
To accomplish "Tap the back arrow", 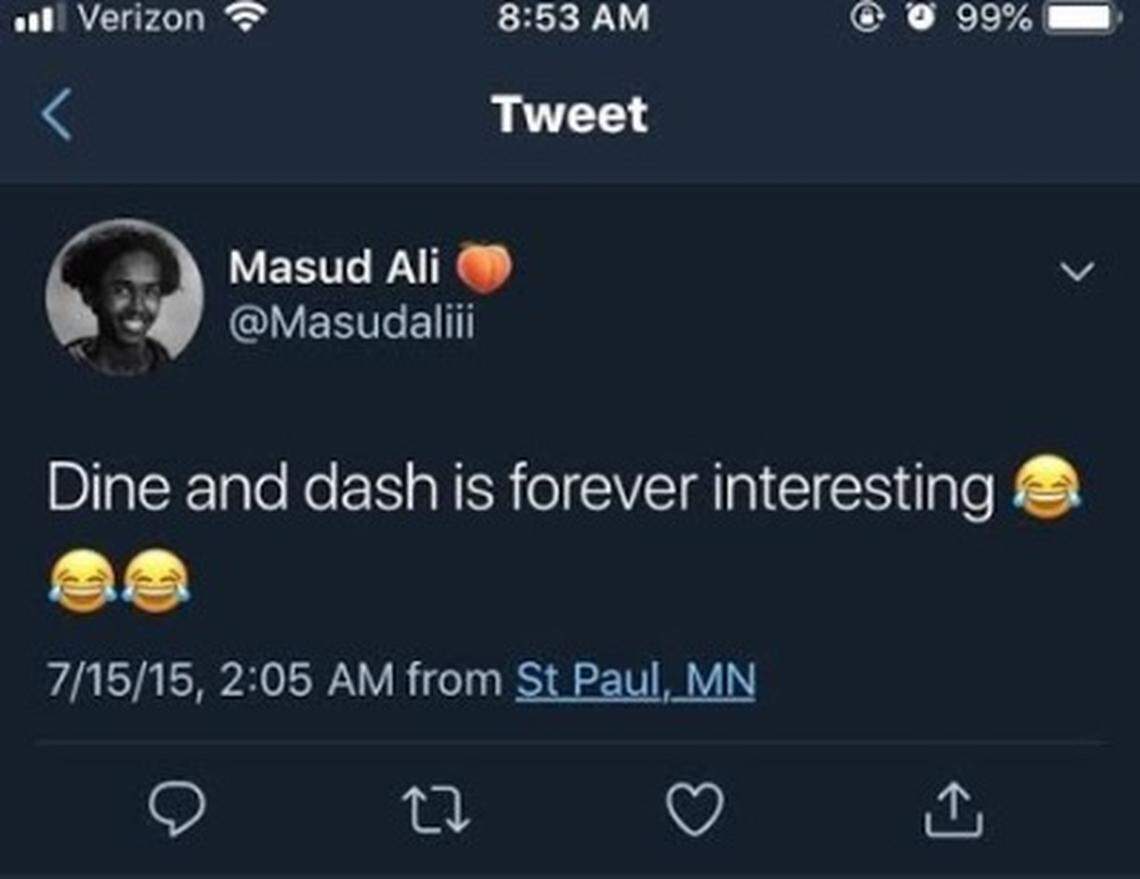I will [57, 114].
